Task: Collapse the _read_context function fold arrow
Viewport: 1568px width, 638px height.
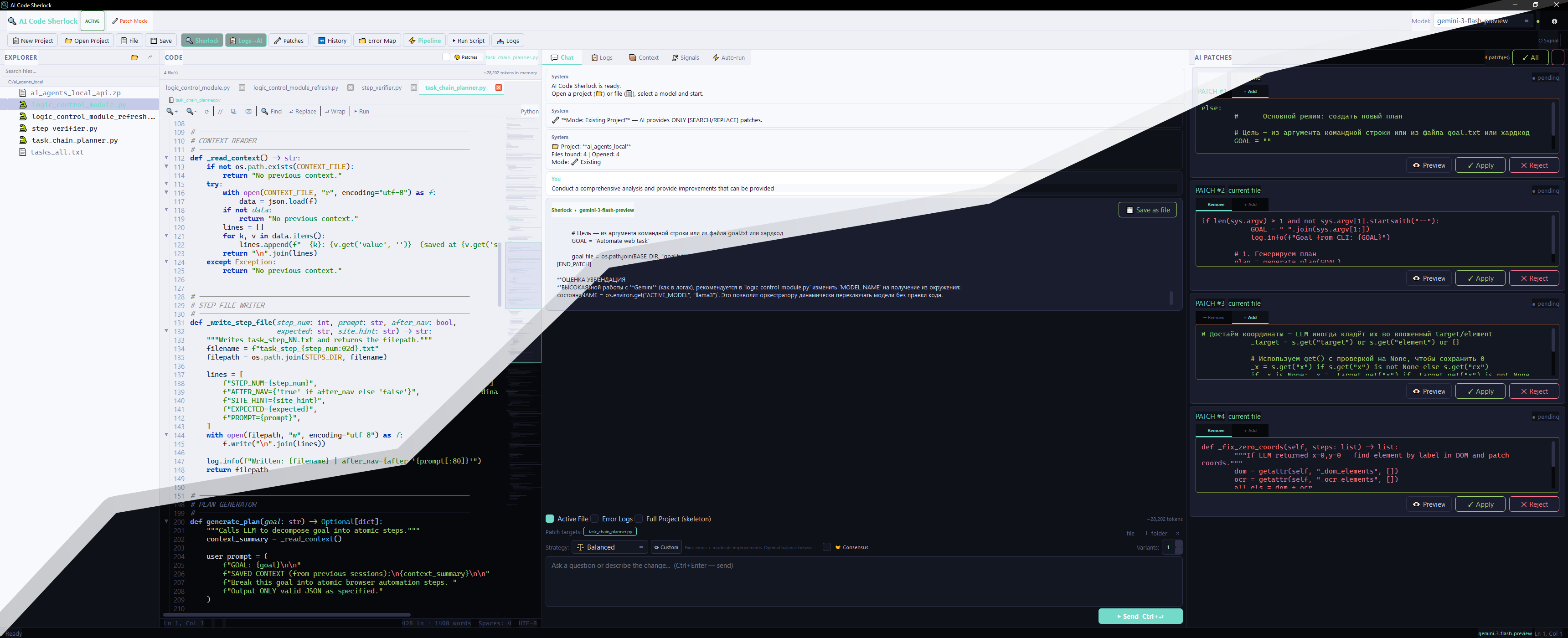Action: click(166, 158)
